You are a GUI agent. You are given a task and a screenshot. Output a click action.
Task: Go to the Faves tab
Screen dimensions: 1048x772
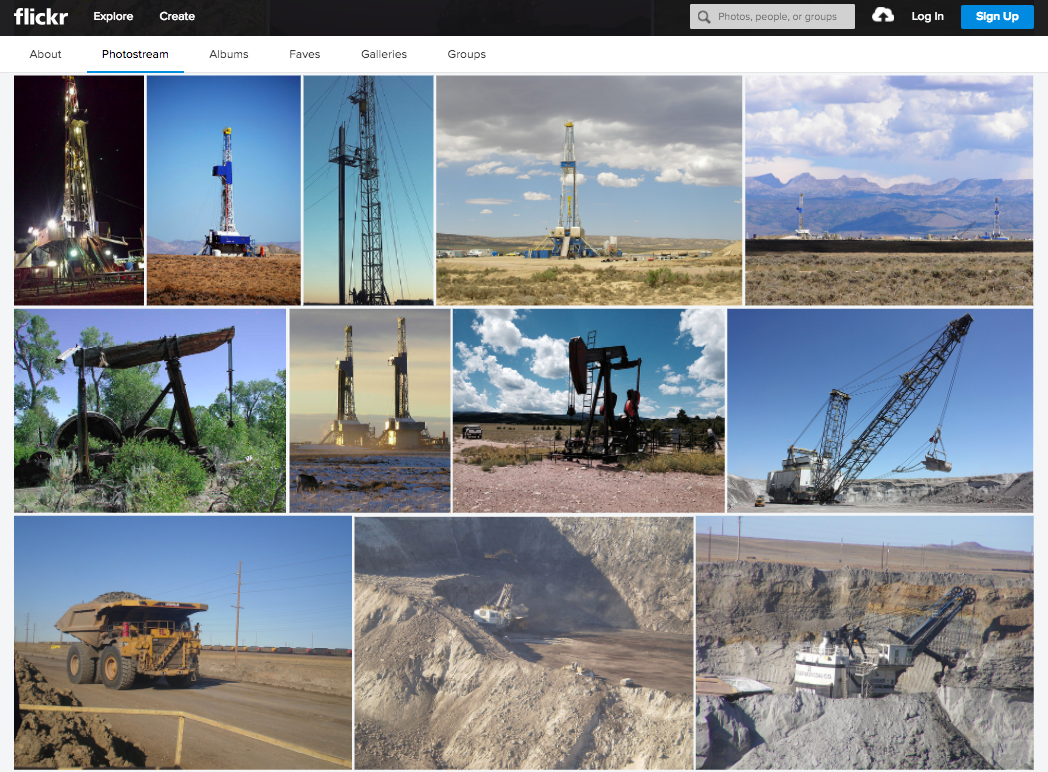[x=305, y=54]
